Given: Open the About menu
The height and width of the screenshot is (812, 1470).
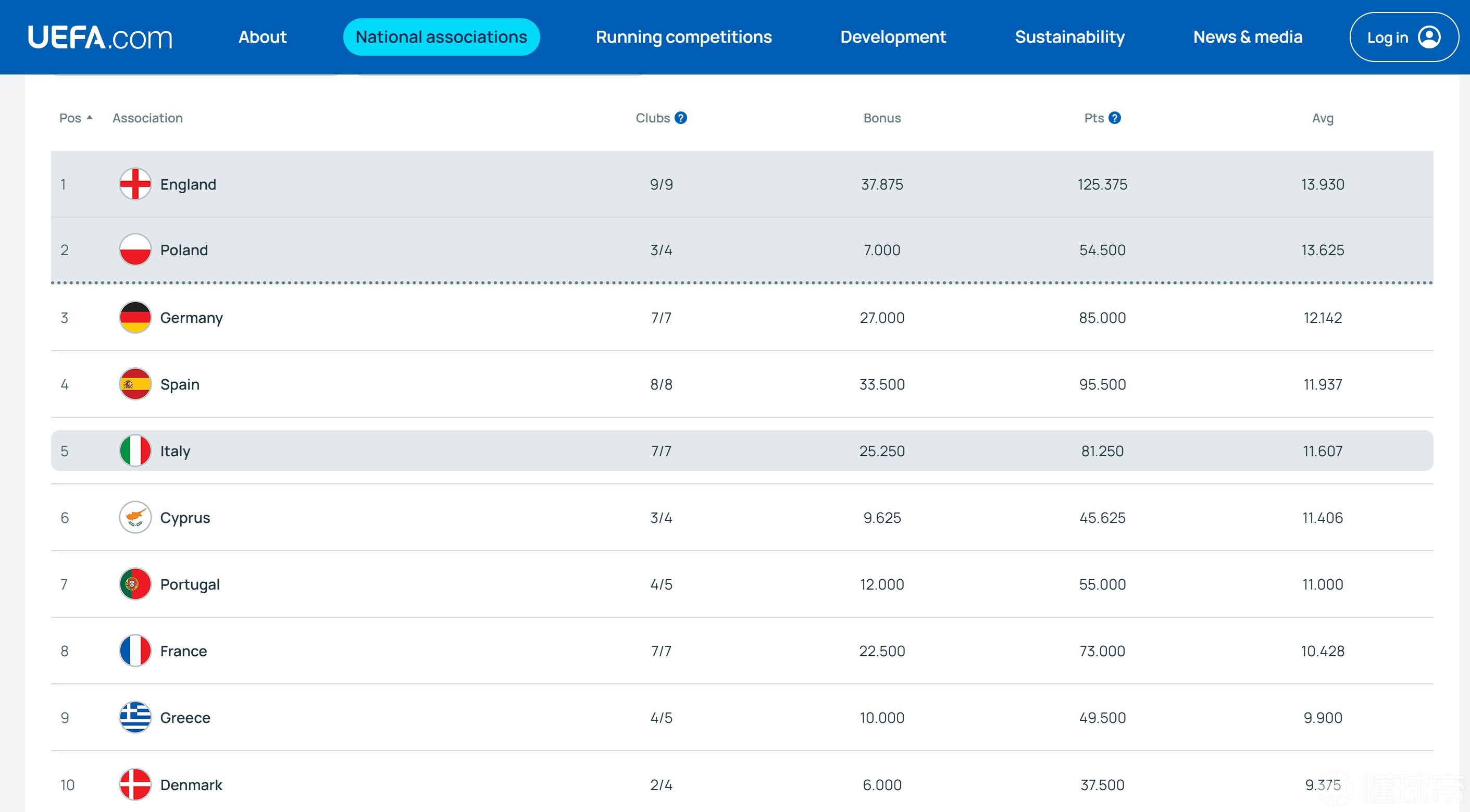Looking at the screenshot, I should pyautogui.click(x=262, y=37).
